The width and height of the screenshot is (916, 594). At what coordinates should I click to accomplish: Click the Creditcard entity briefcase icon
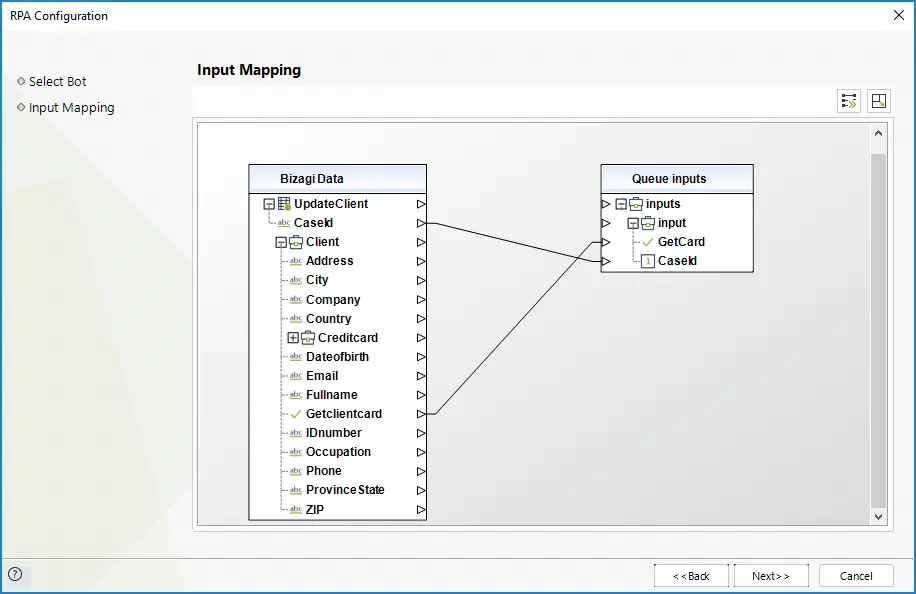coord(308,338)
